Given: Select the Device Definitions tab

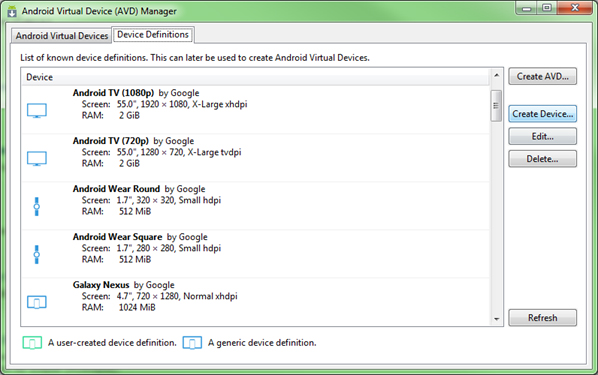Looking at the screenshot, I should pyautogui.click(x=153, y=35).
